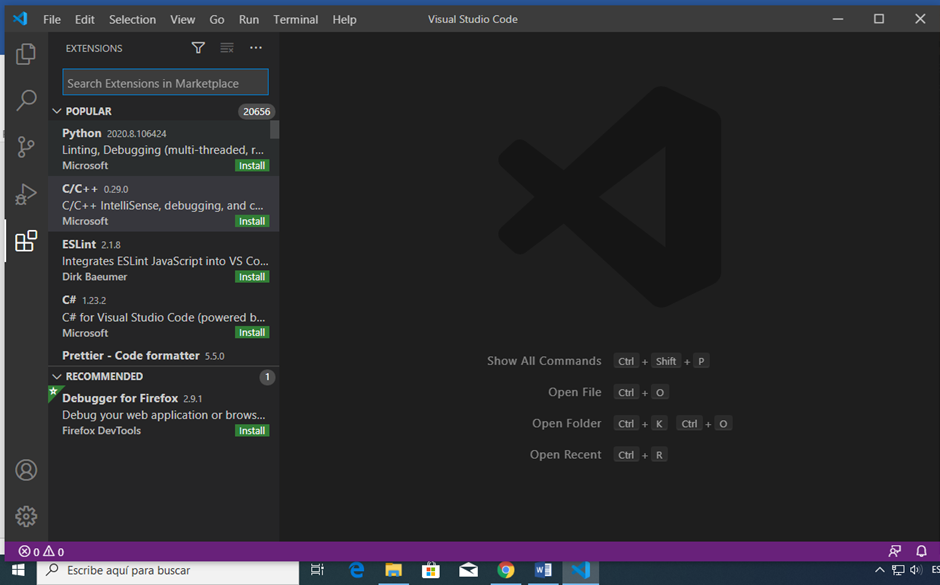Click the Show All Commands hint
Screen dimensions: 940x585
[x=598, y=361]
